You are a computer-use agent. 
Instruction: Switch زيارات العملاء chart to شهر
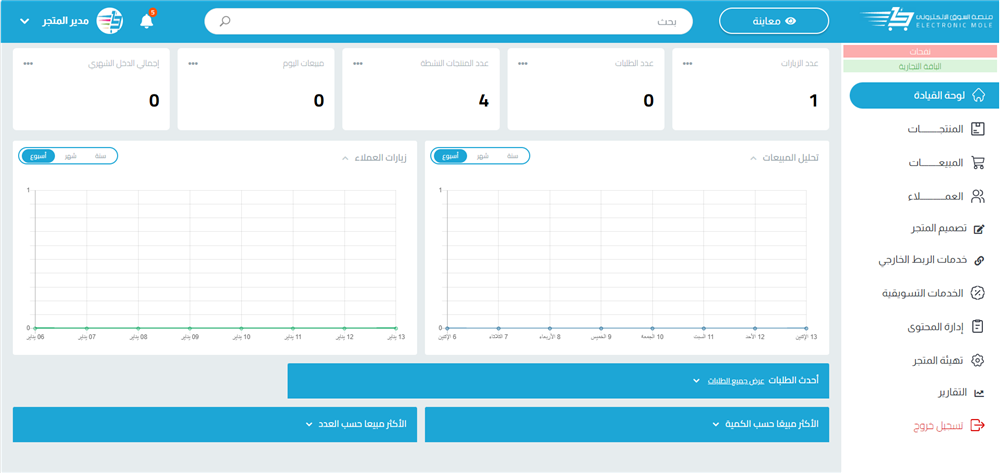coord(69,156)
